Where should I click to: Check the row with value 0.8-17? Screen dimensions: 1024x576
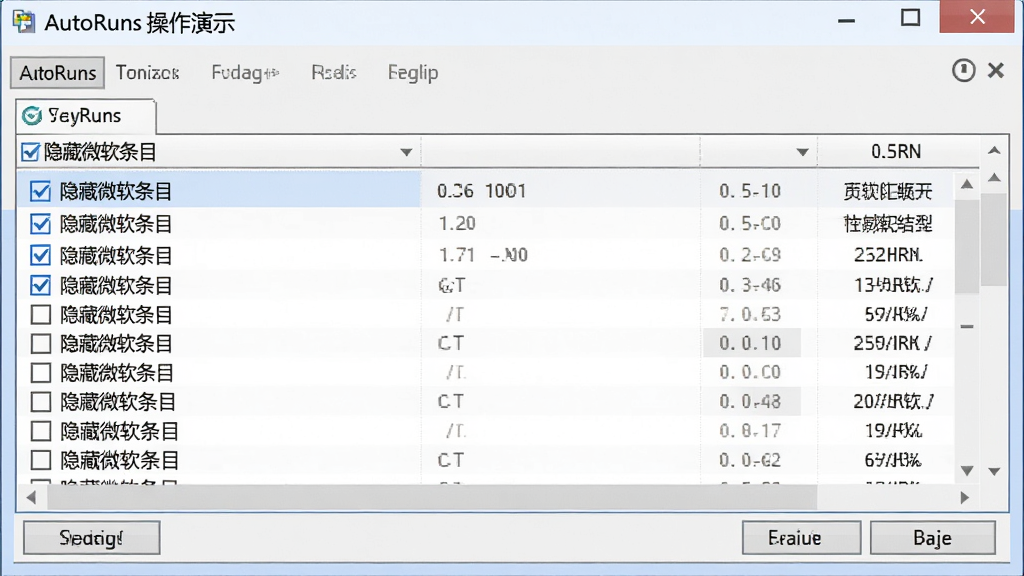(40, 431)
